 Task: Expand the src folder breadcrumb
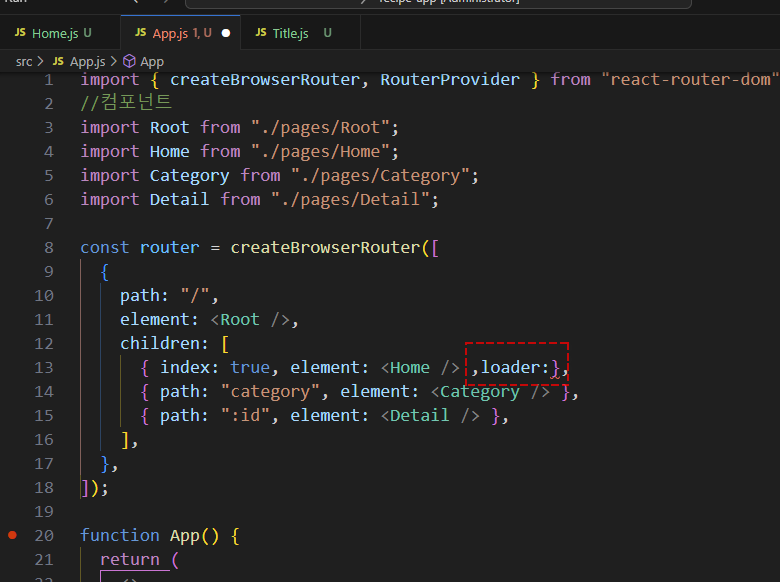(24, 61)
